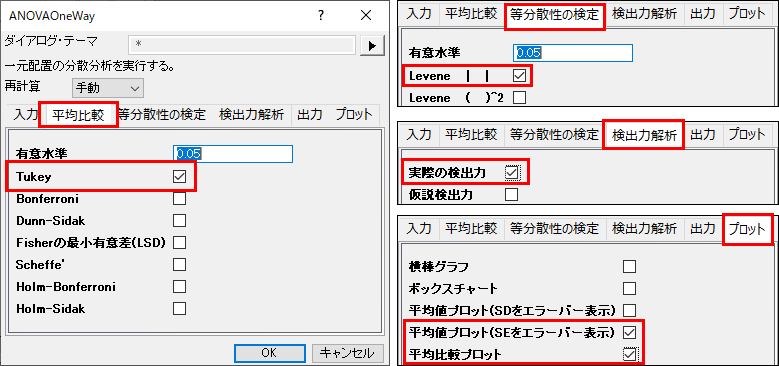This screenshot has height=366, width=779.
Task: Click description text 一元配置の分散分析を実行する。
Action: click(x=89, y=66)
